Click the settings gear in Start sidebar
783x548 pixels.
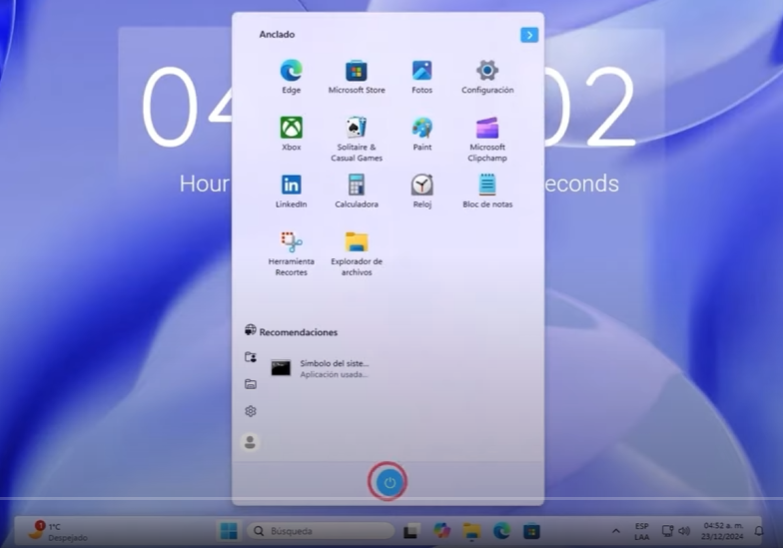click(251, 411)
